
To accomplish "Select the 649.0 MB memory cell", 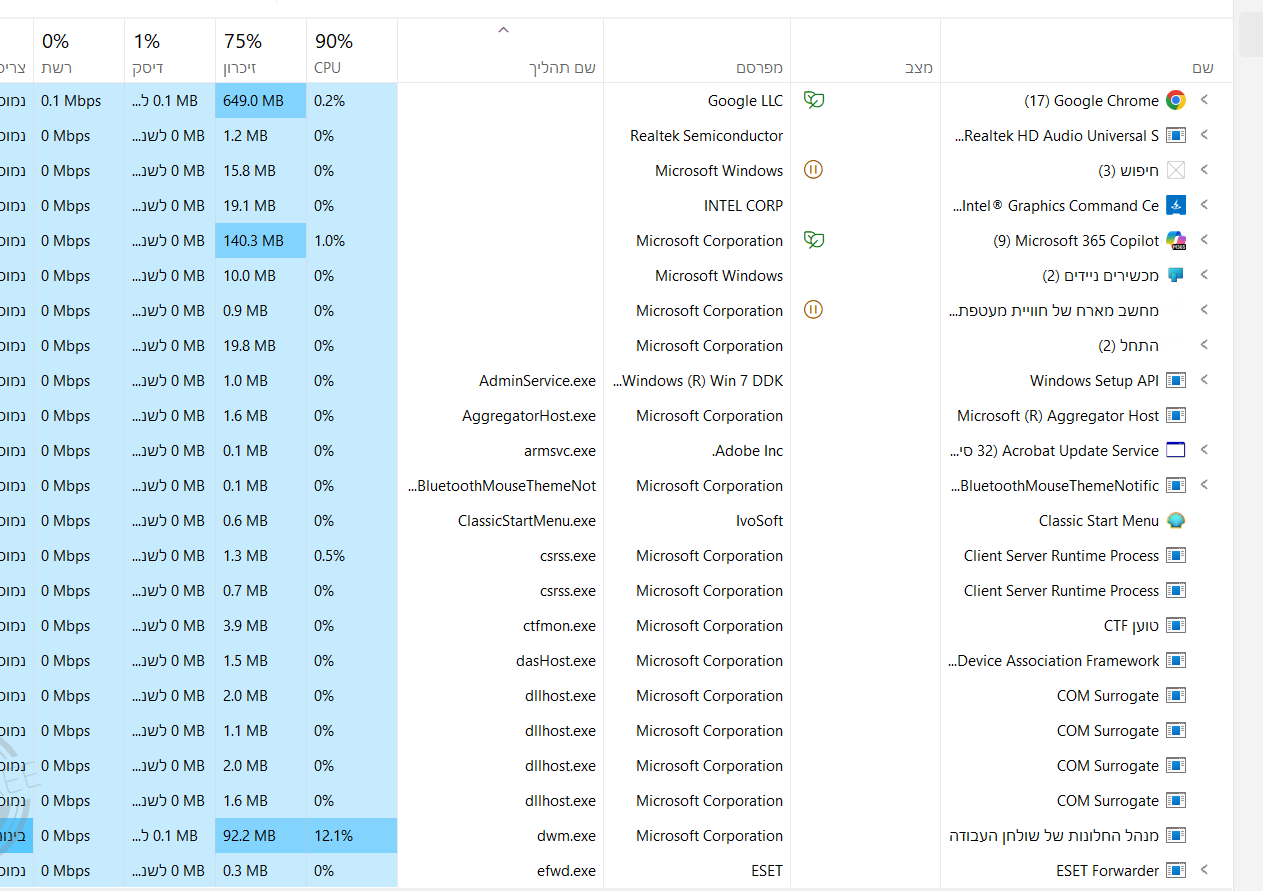I will coord(261,100).
